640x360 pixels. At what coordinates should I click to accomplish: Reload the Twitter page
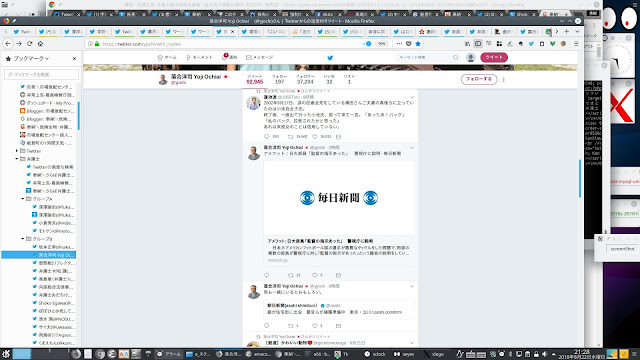29,44
